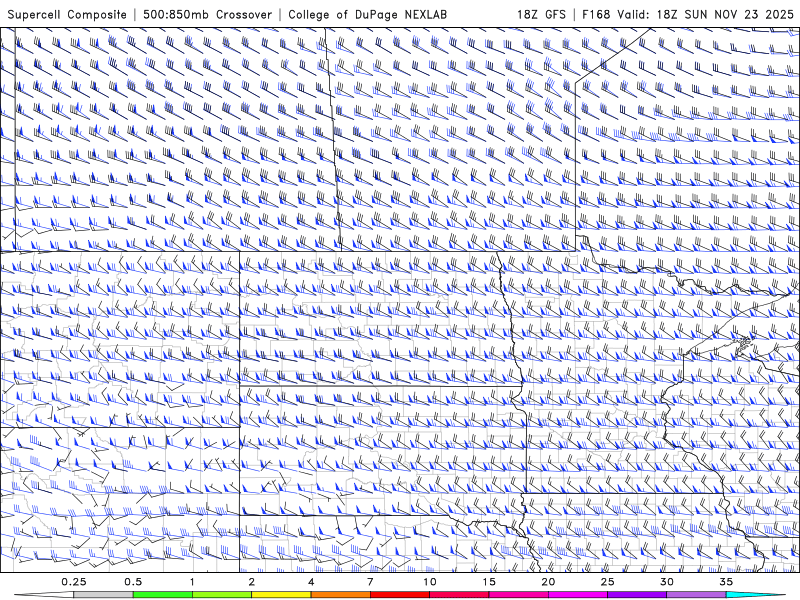Click the '25' legend value
800x600 pixels.
(607, 582)
